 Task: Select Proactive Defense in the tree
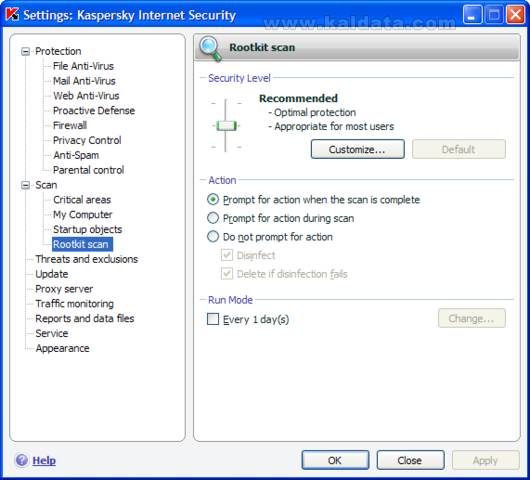[x=94, y=111]
